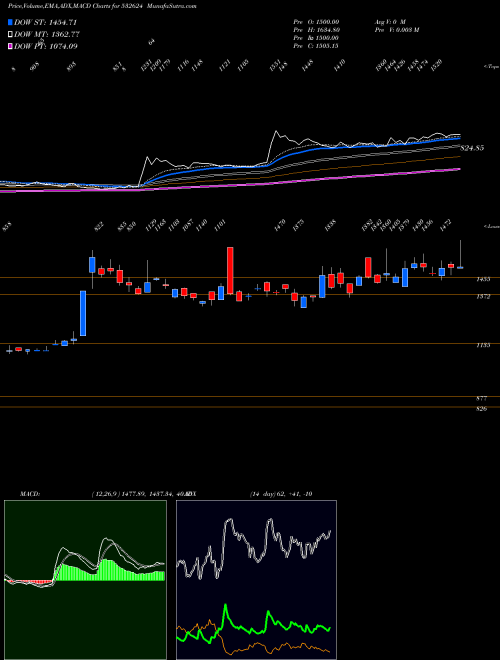Click the tallest red candlestick
Image resolution: width=500 pixels, height=660 pixels.
(x=230, y=271)
